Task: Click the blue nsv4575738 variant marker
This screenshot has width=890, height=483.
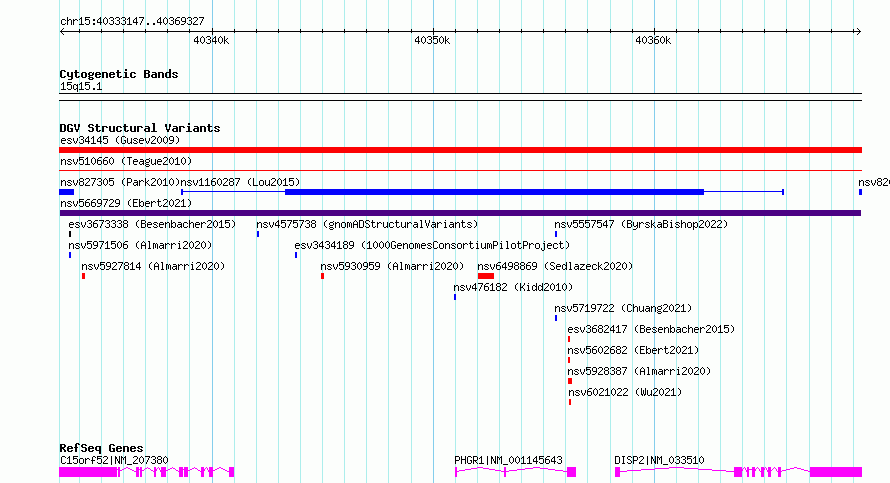Action: 258,234
